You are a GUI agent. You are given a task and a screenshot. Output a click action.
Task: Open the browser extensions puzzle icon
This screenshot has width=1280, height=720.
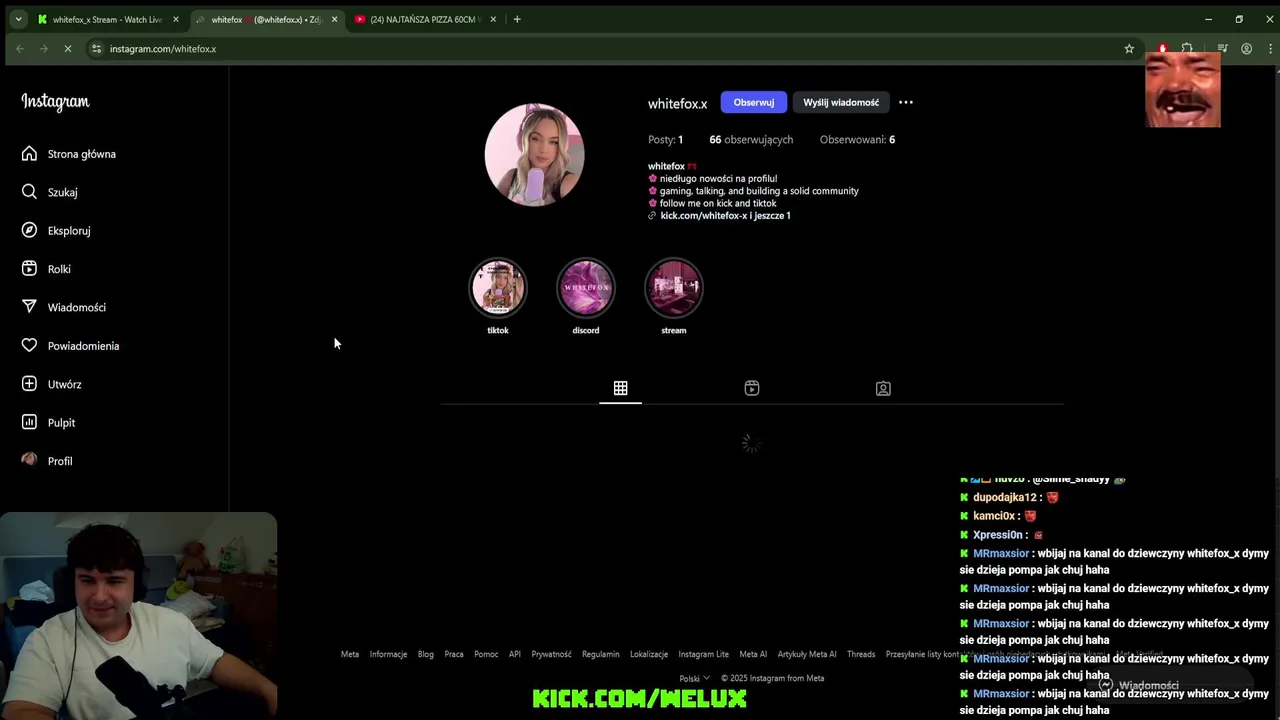(x=1187, y=48)
